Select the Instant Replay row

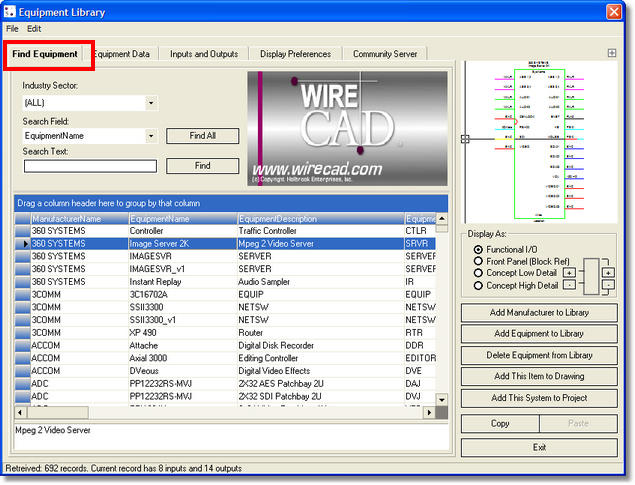(225, 282)
